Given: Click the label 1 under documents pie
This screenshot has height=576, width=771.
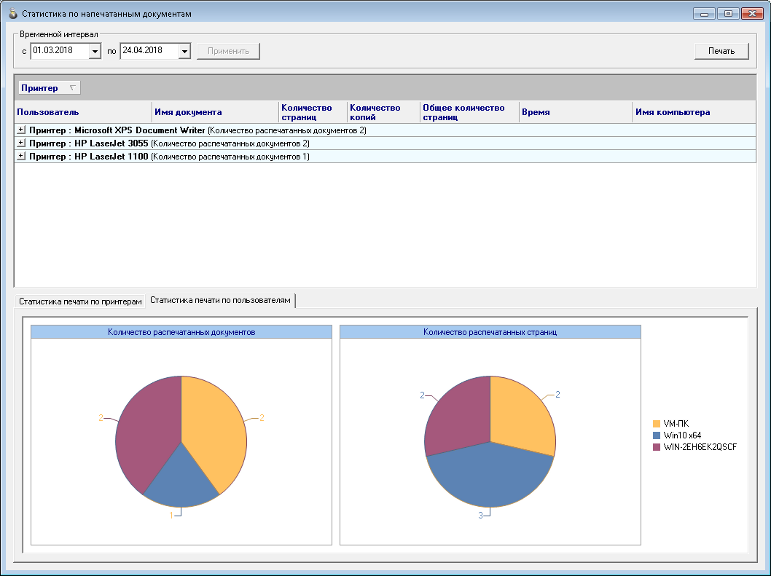Looking at the screenshot, I should [171, 515].
